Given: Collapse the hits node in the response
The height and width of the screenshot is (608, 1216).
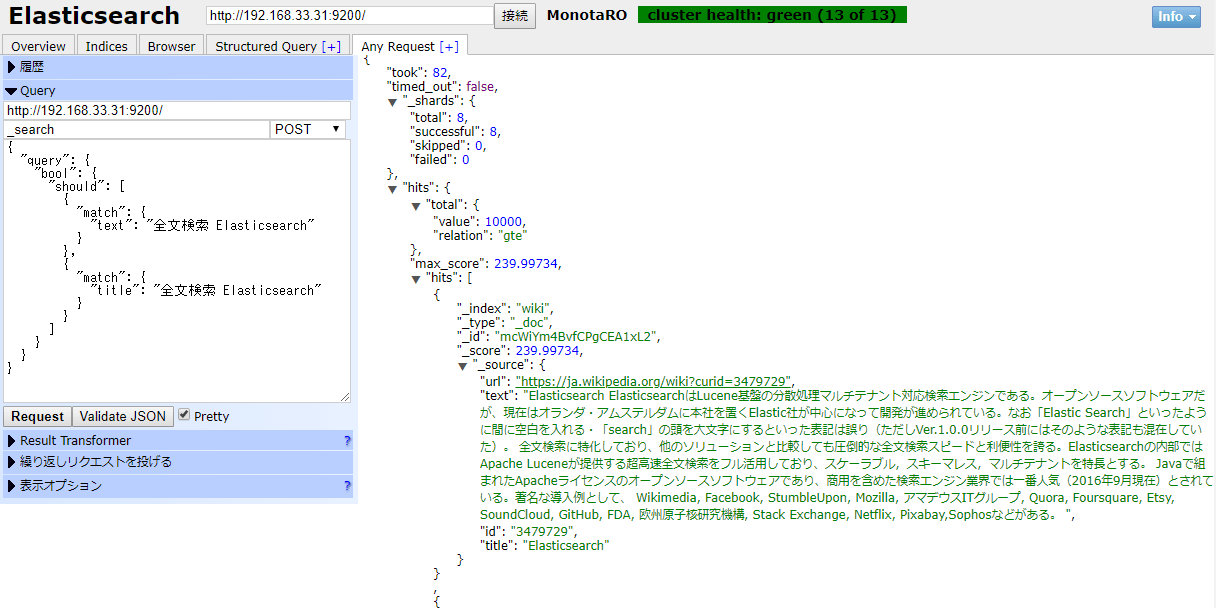Looking at the screenshot, I should click(392, 186).
